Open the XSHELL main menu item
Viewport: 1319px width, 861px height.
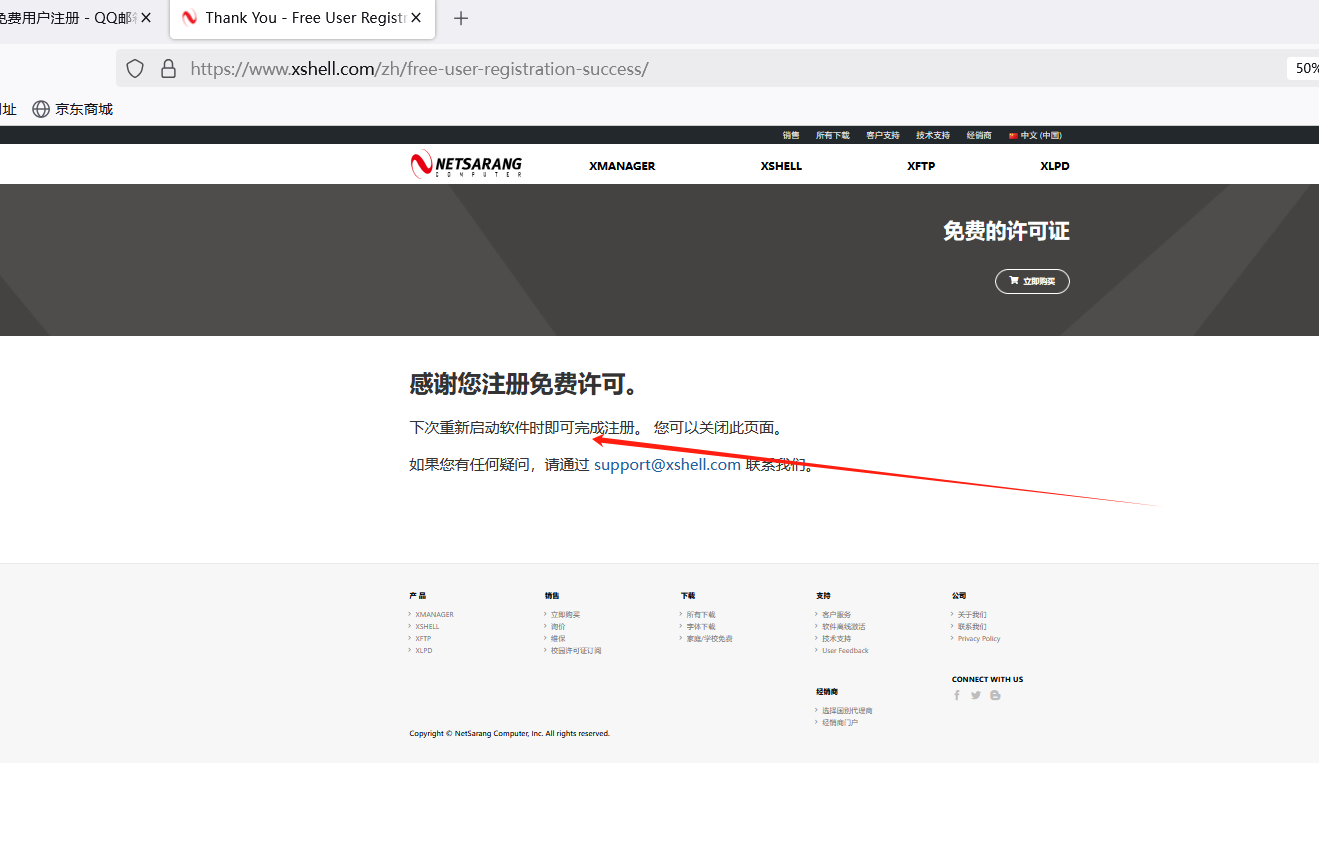(x=781, y=166)
